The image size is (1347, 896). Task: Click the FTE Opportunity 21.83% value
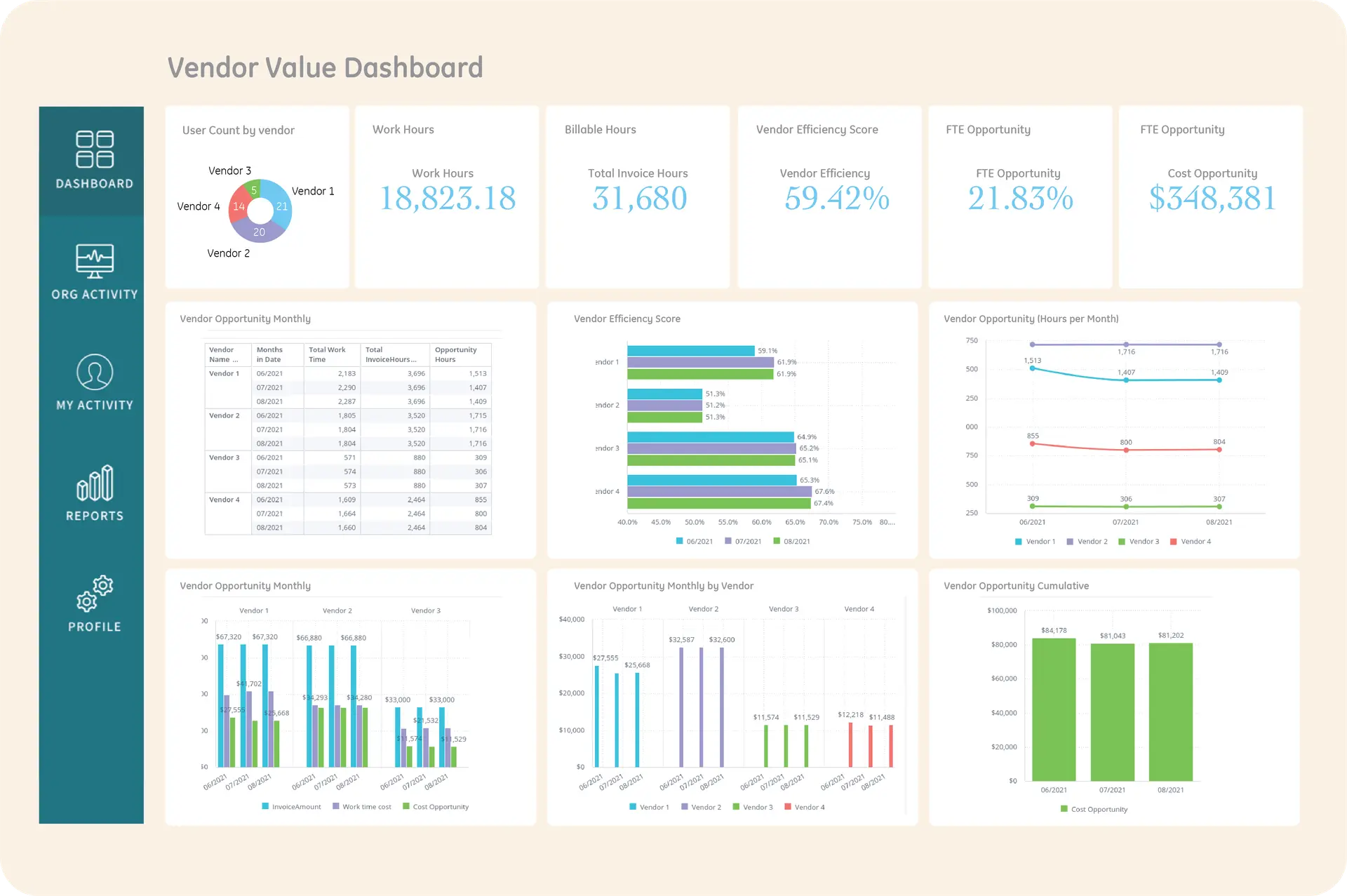coord(1019,199)
